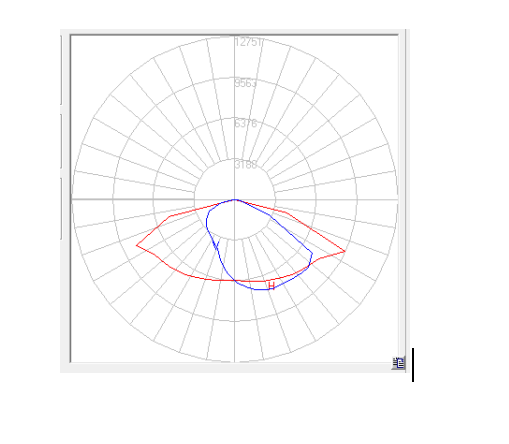Click the lower partial panel at left edge
The height and width of the screenshot is (444, 509).
tap(61, 209)
